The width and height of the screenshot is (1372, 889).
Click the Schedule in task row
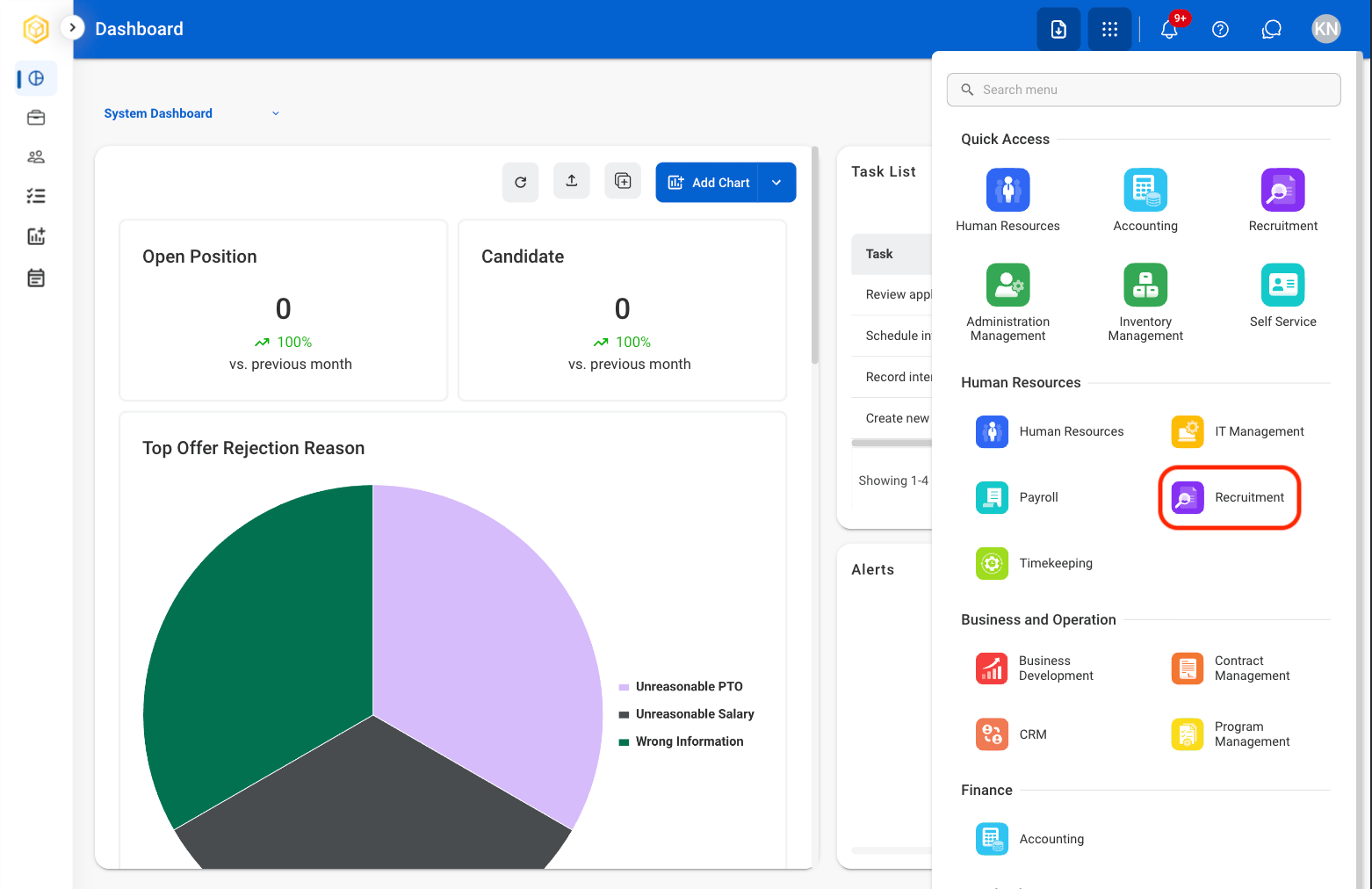click(x=892, y=336)
